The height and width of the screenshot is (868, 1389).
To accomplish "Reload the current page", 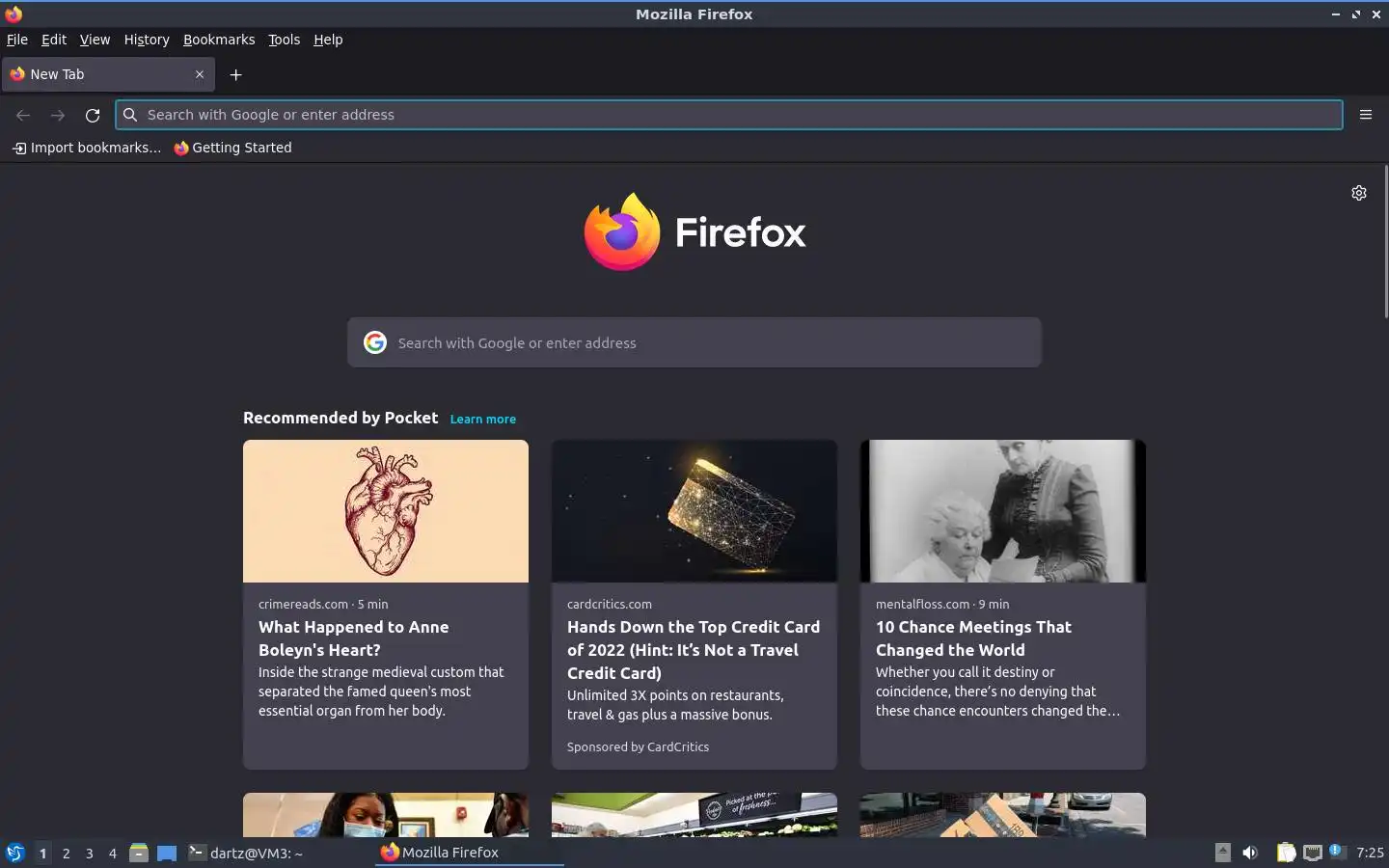I will (x=93, y=115).
